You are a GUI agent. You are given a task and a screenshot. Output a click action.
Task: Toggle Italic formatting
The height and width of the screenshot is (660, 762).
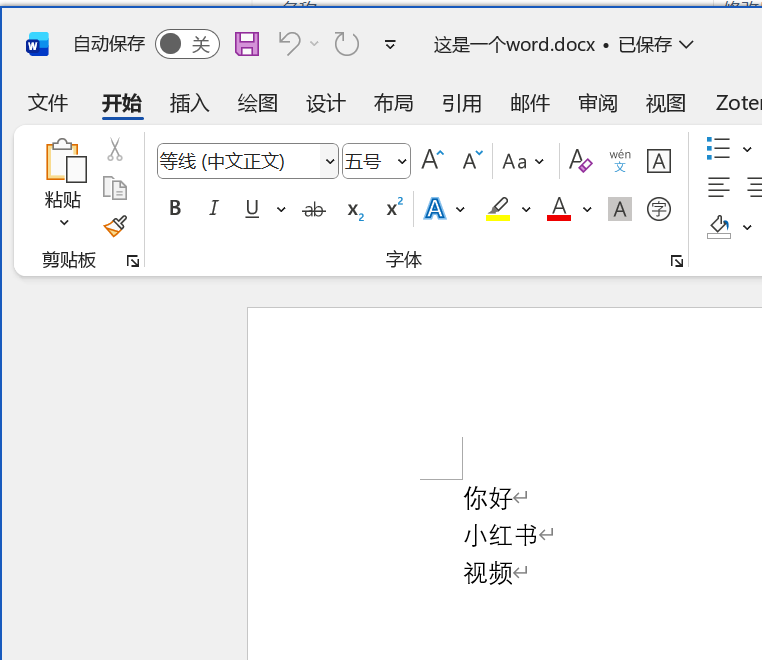[213, 209]
